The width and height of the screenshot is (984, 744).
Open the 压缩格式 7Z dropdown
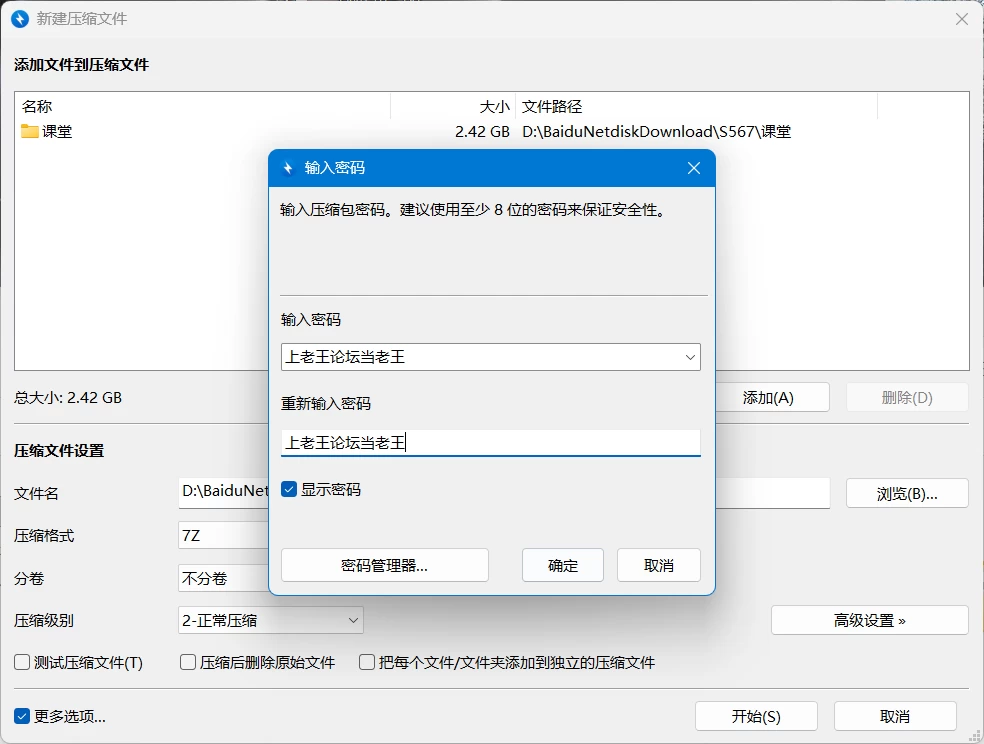pyautogui.click(x=223, y=535)
